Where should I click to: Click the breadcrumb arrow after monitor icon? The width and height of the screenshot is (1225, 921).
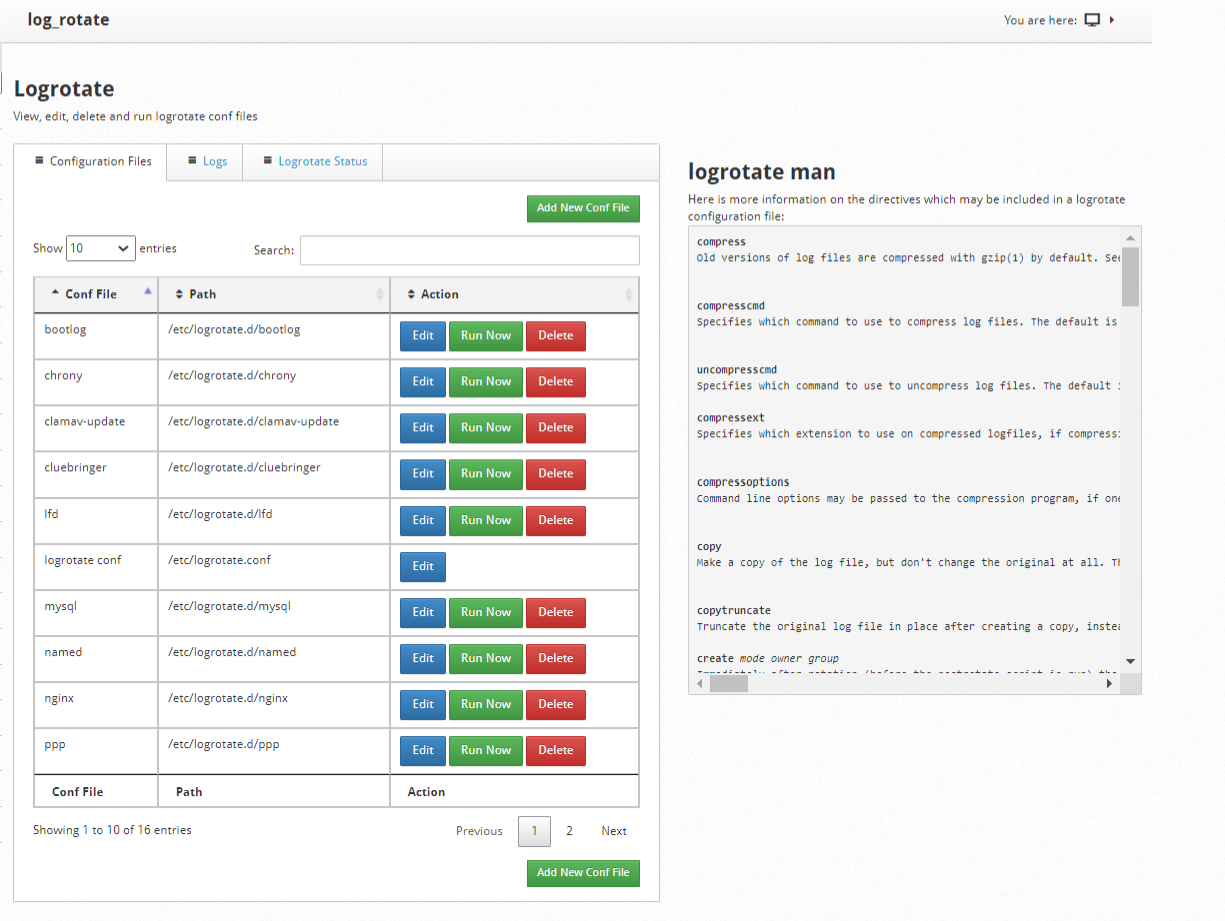click(1112, 20)
